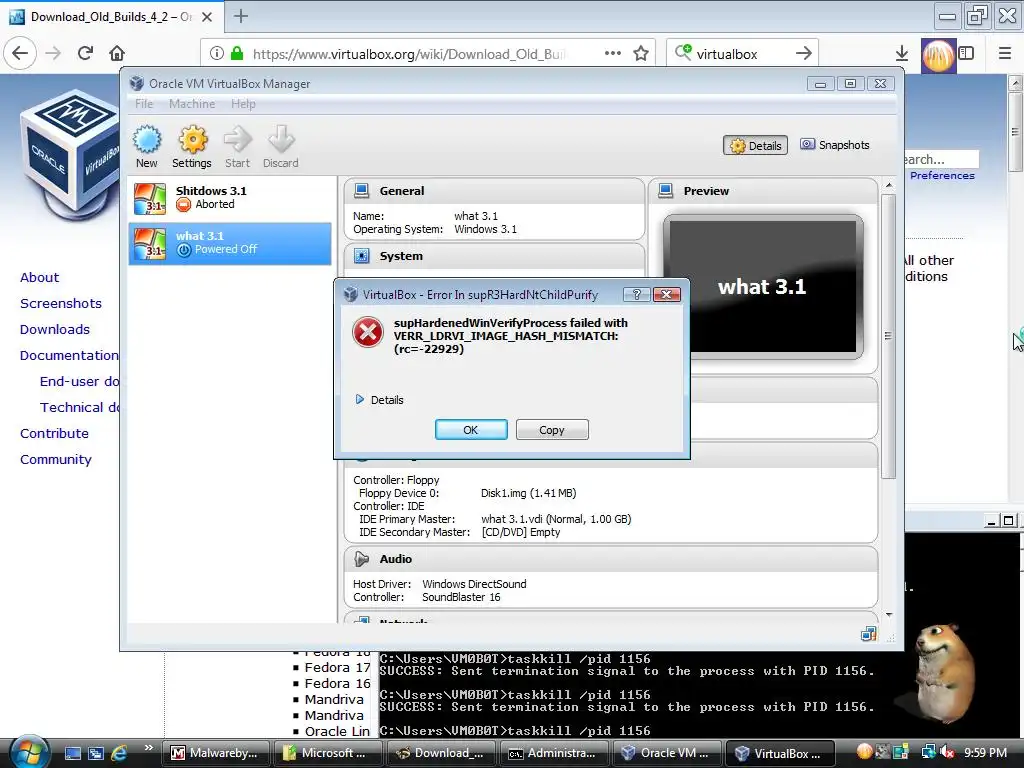
Task: Switch to Details view button
Action: pyautogui.click(x=756, y=145)
